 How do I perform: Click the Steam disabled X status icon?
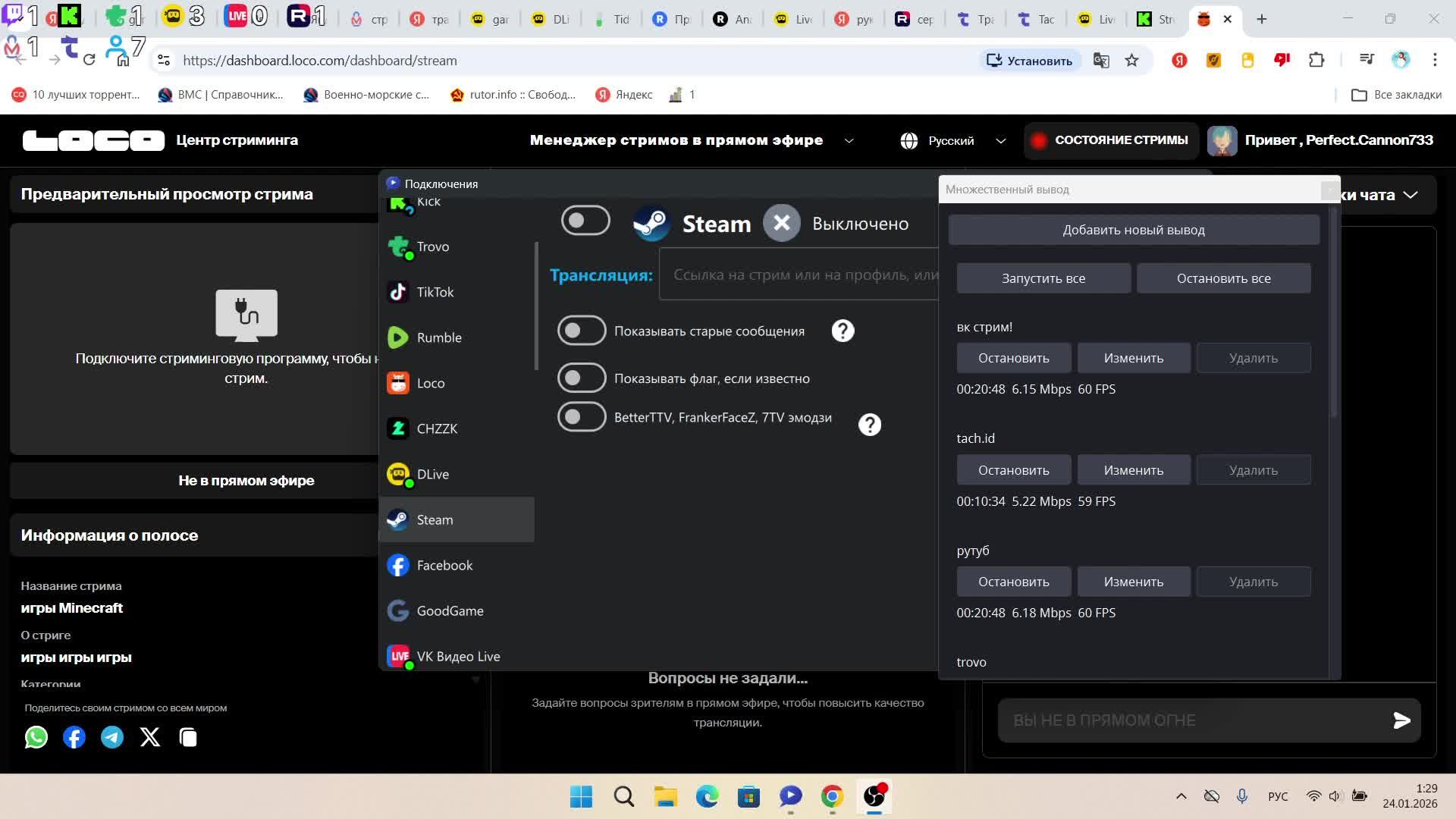click(x=781, y=223)
